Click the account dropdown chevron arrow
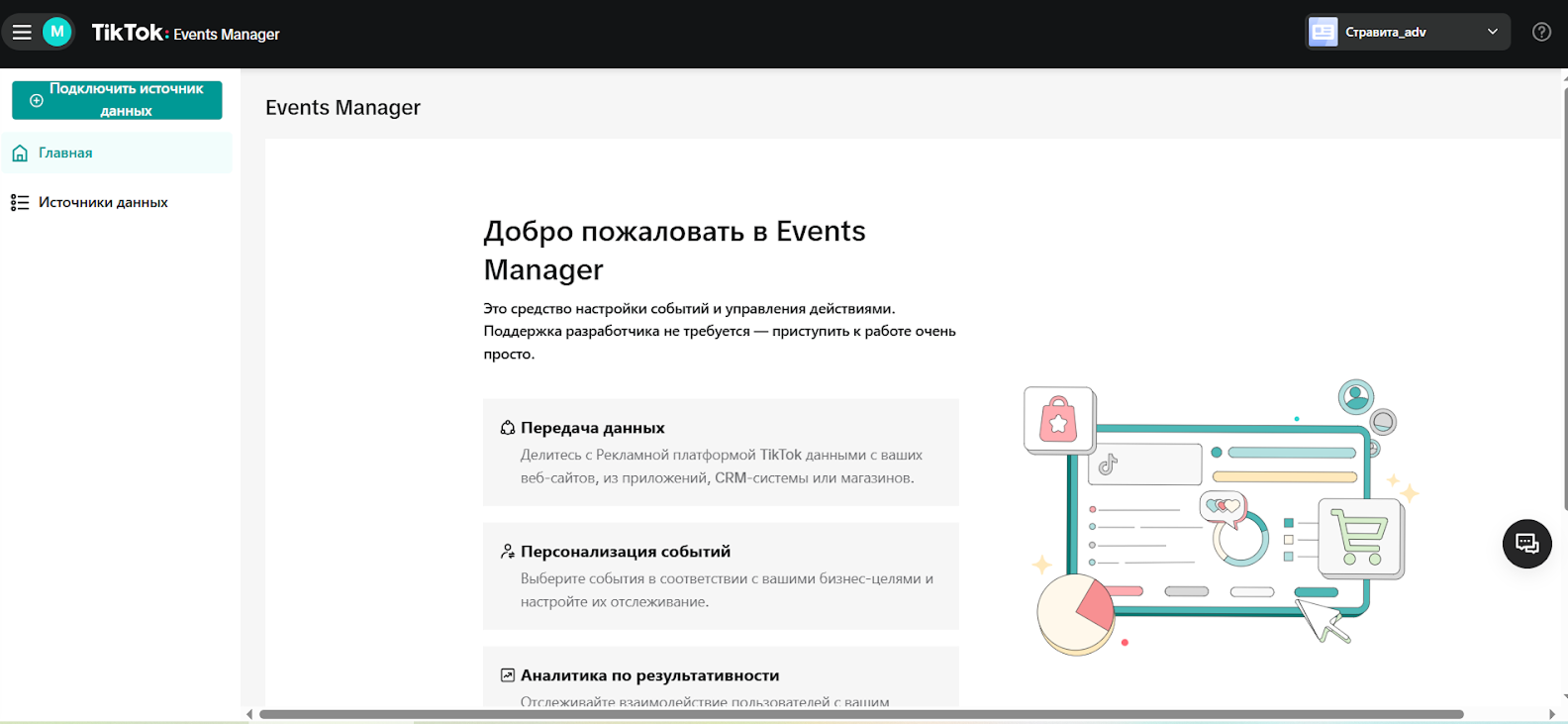Image resolution: width=1568 pixels, height=724 pixels. pyautogui.click(x=1492, y=32)
